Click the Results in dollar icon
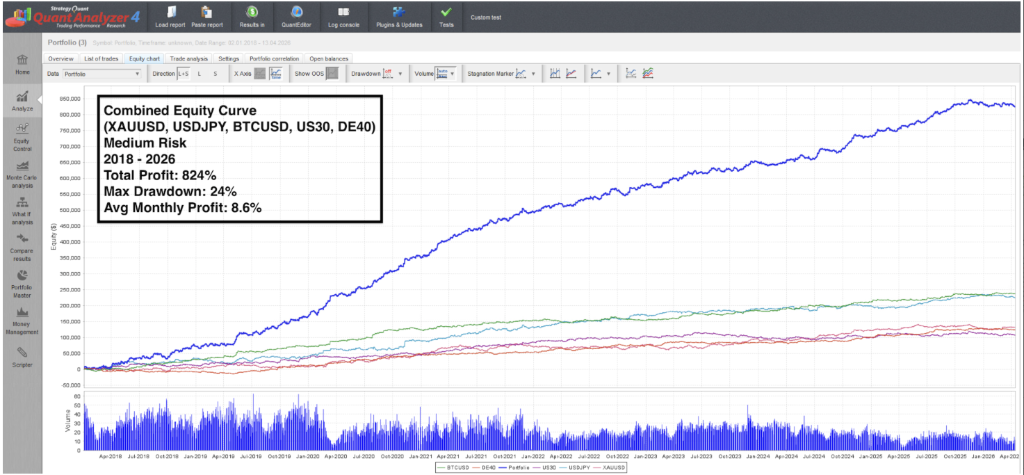 (252, 12)
